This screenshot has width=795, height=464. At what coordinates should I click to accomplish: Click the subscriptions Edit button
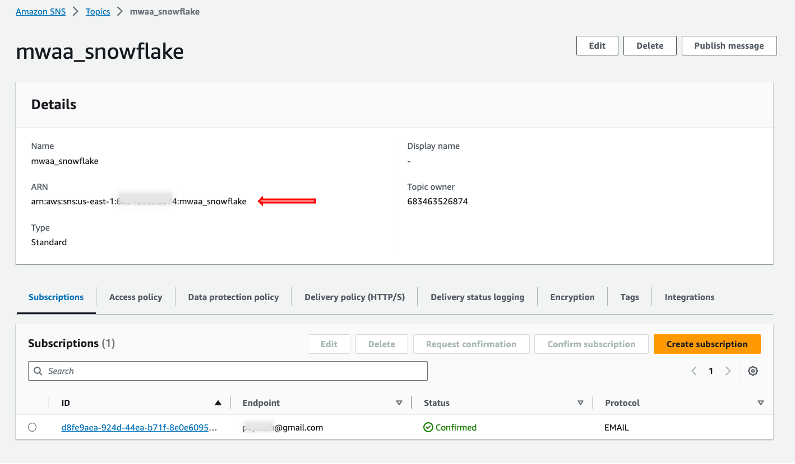(329, 344)
